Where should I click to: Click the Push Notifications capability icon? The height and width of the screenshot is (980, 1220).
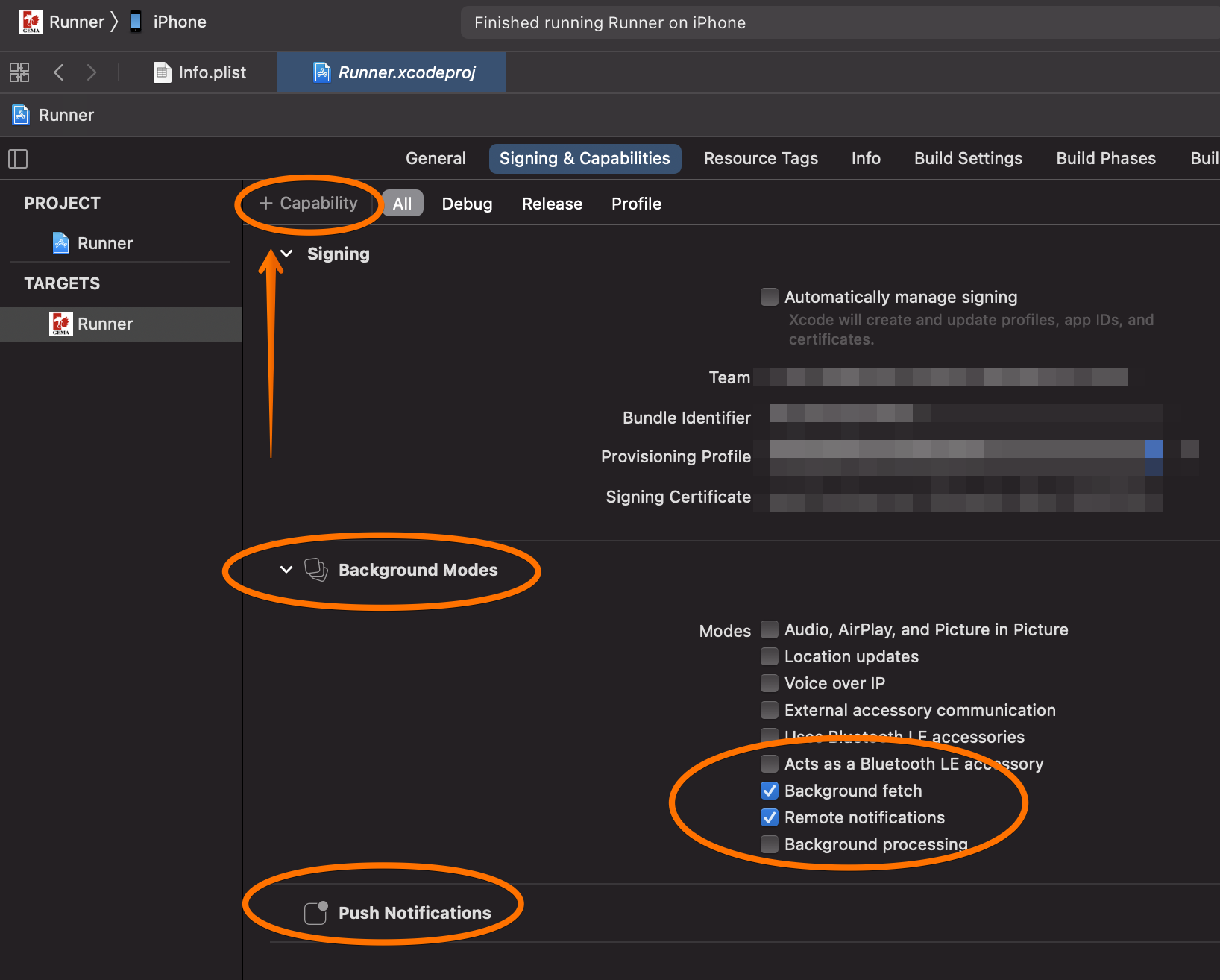[316, 913]
